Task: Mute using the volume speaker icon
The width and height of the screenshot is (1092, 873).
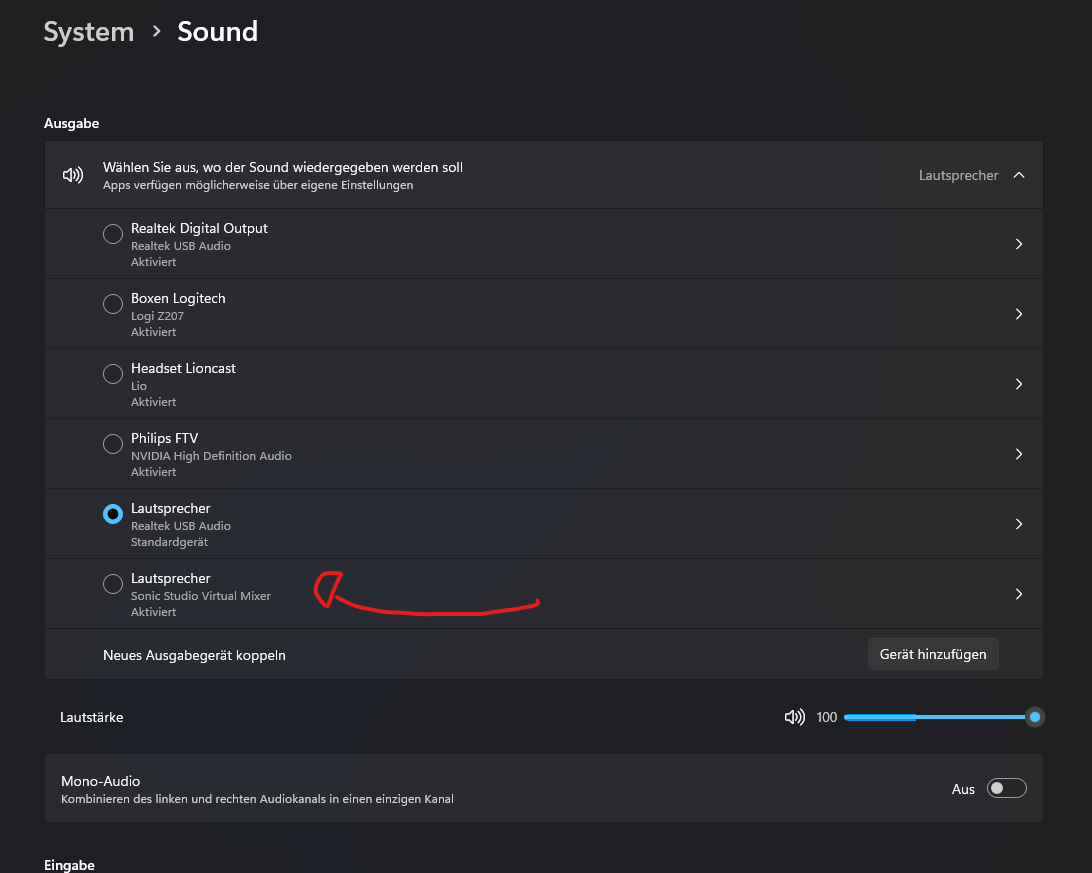Action: coord(795,717)
